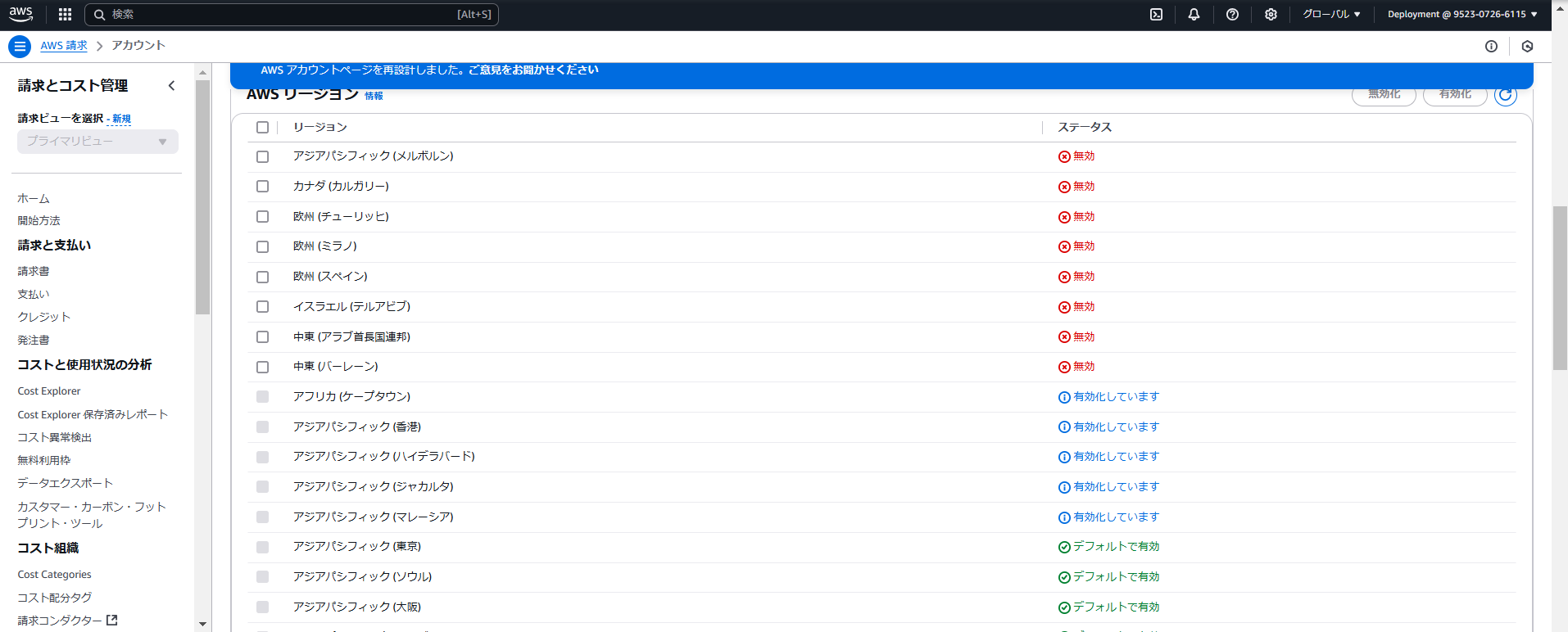Click the info circle icon below top bar

(x=1491, y=47)
